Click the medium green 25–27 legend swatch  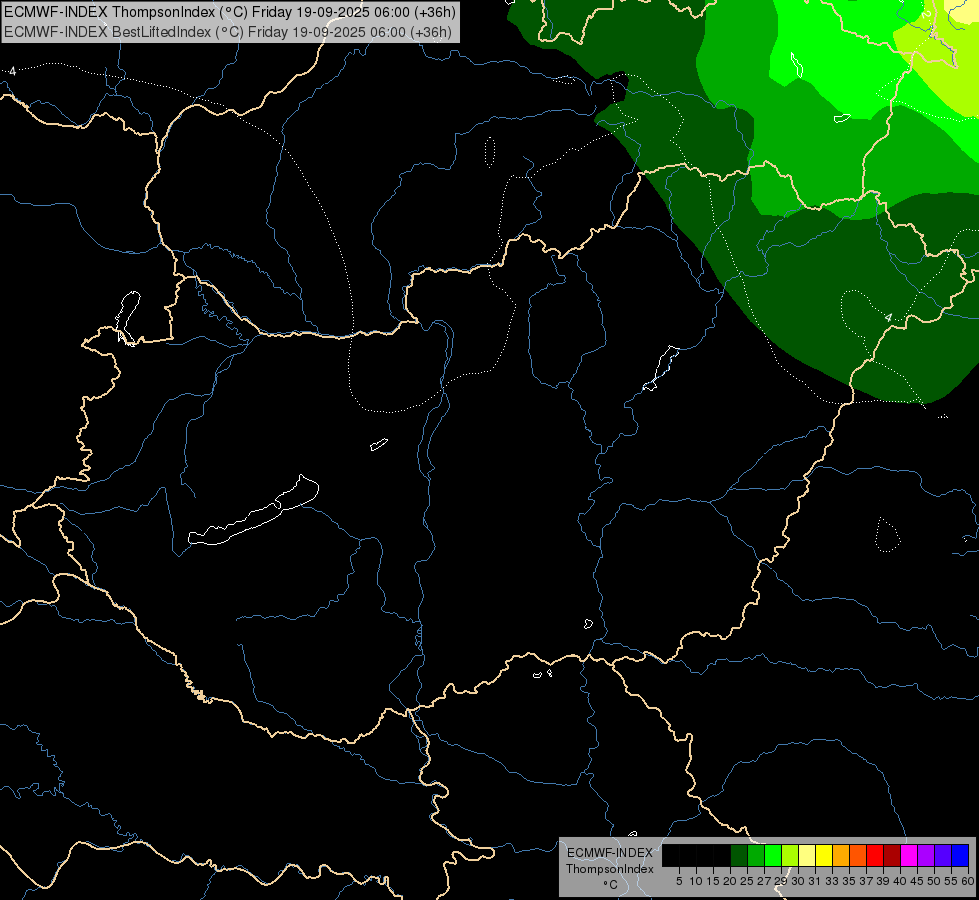pyautogui.click(x=756, y=855)
